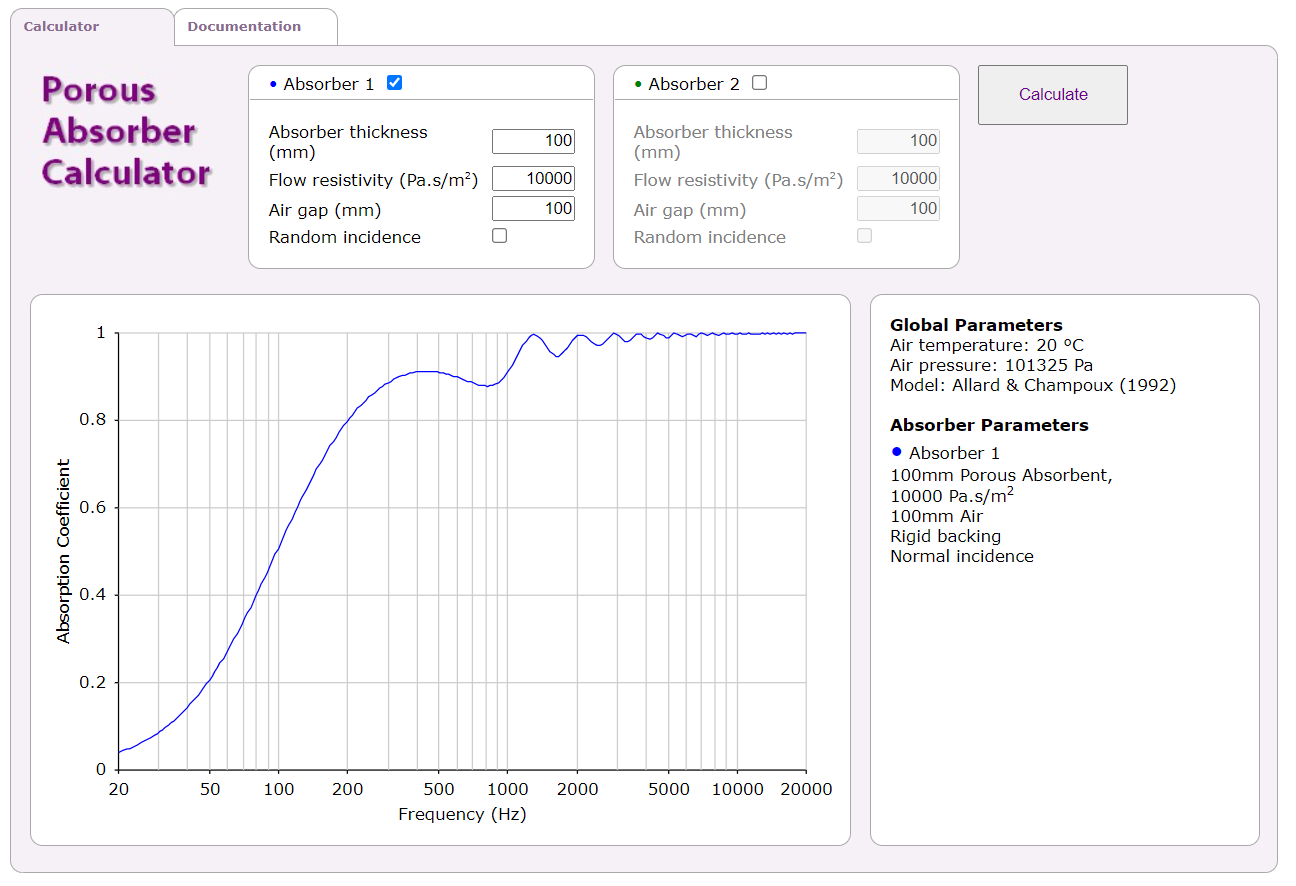Click the 'Model: Allard & Champoux (1992)' text
Screen dimensions: 1296x886
1033,385
